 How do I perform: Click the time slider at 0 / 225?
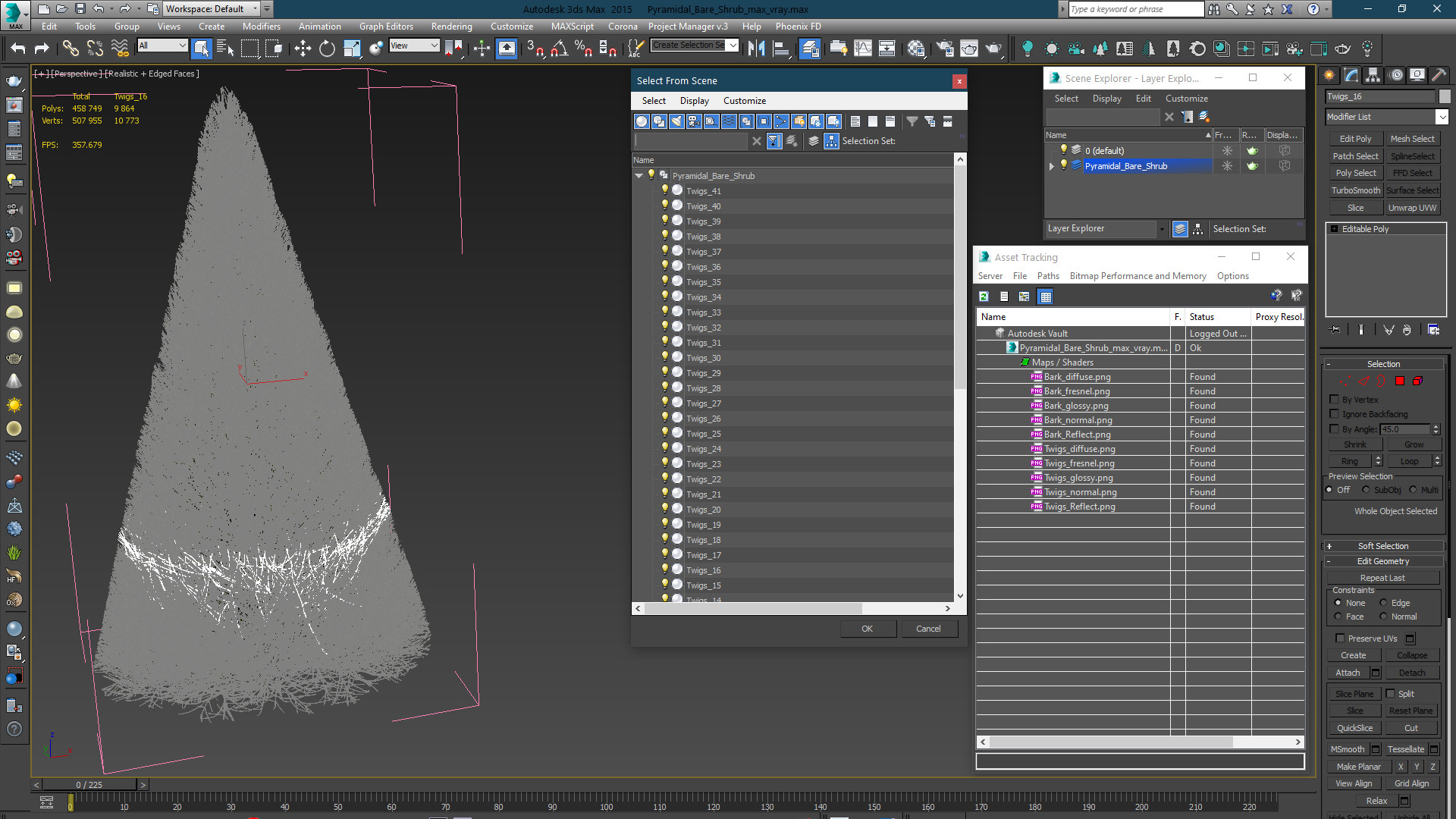coord(89,785)
